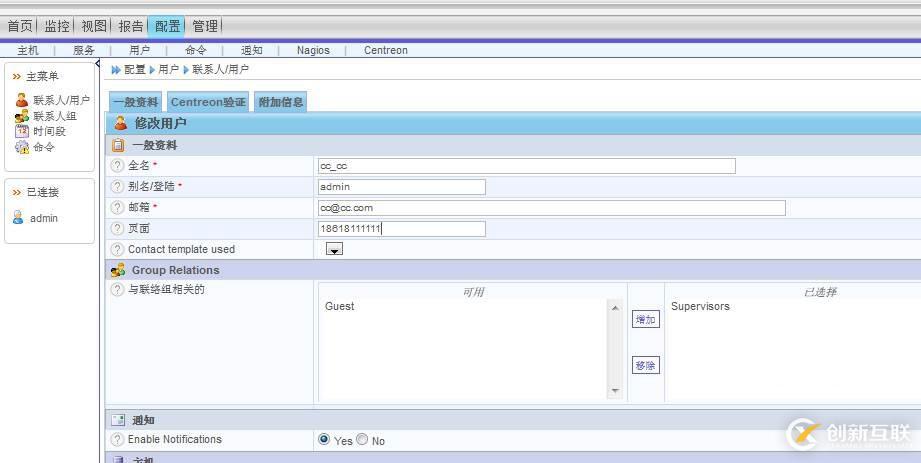Click the 通知 section icon
921x463 pixels.
[x=118, y=420]
